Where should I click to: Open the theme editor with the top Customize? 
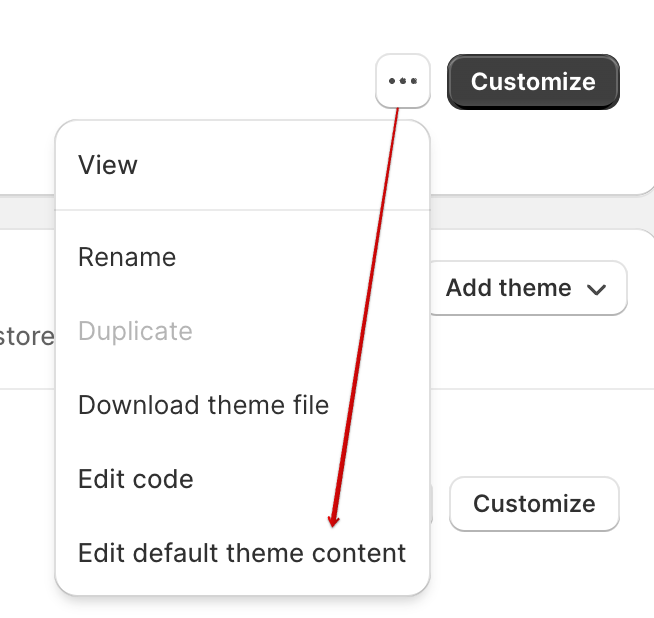(533, 82)
